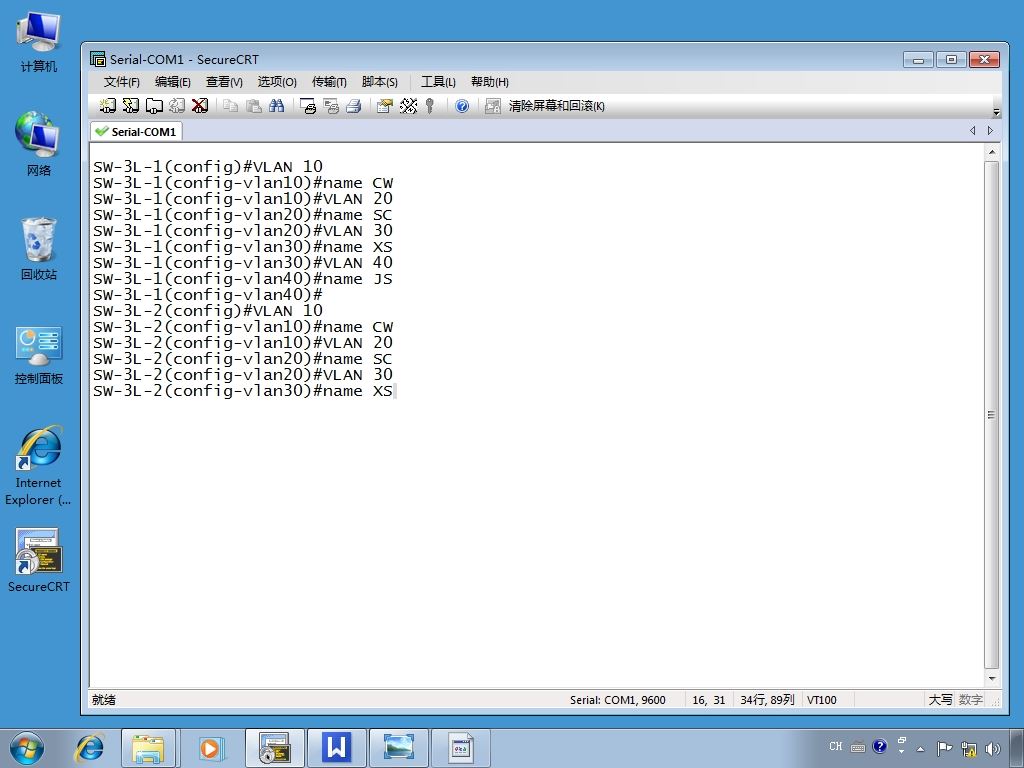Click status bar 'VT100' entry
Viewport: 1024px width, 768px height.
(x=822, y=700)
